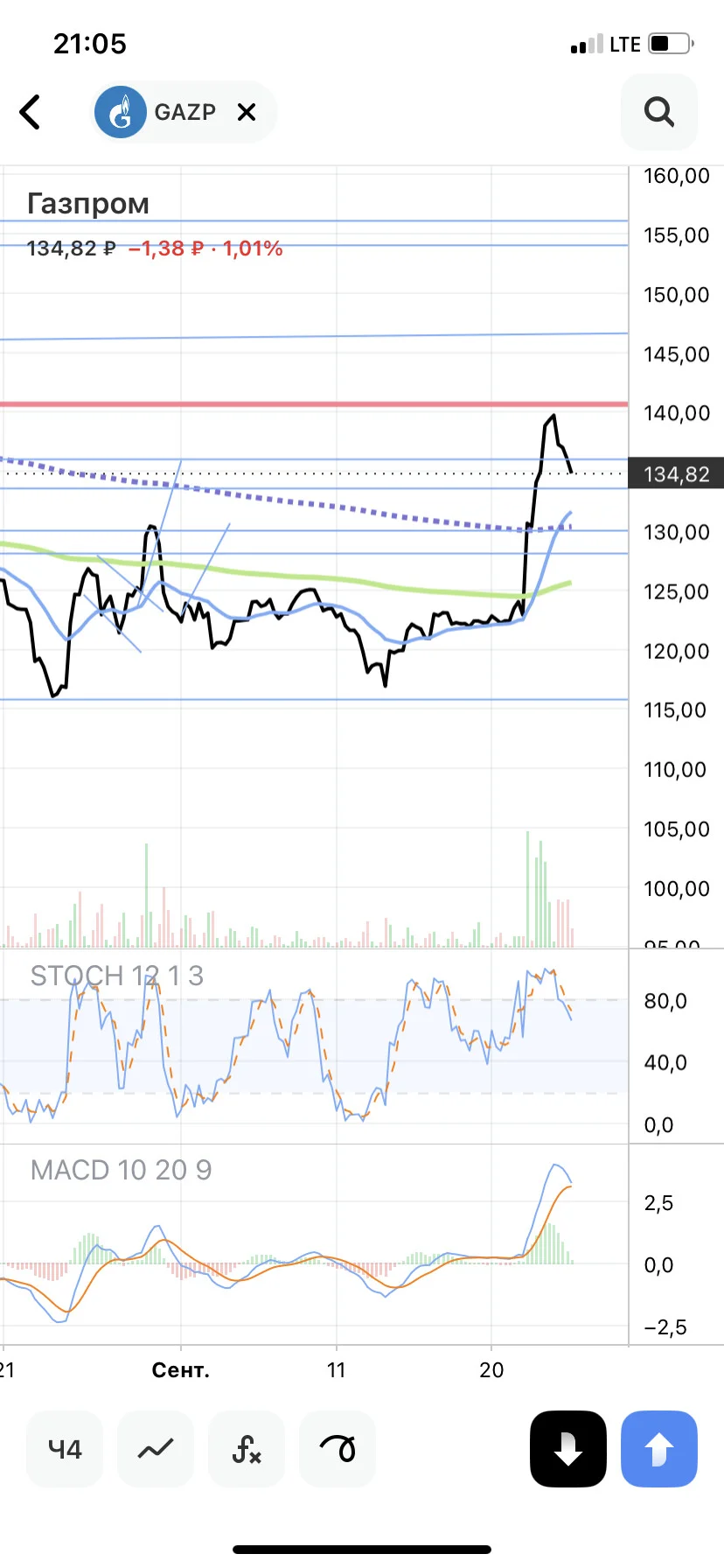The image size is (724, 1568).
Task: Tap the 21:05 clock
Action: [90, 44]
